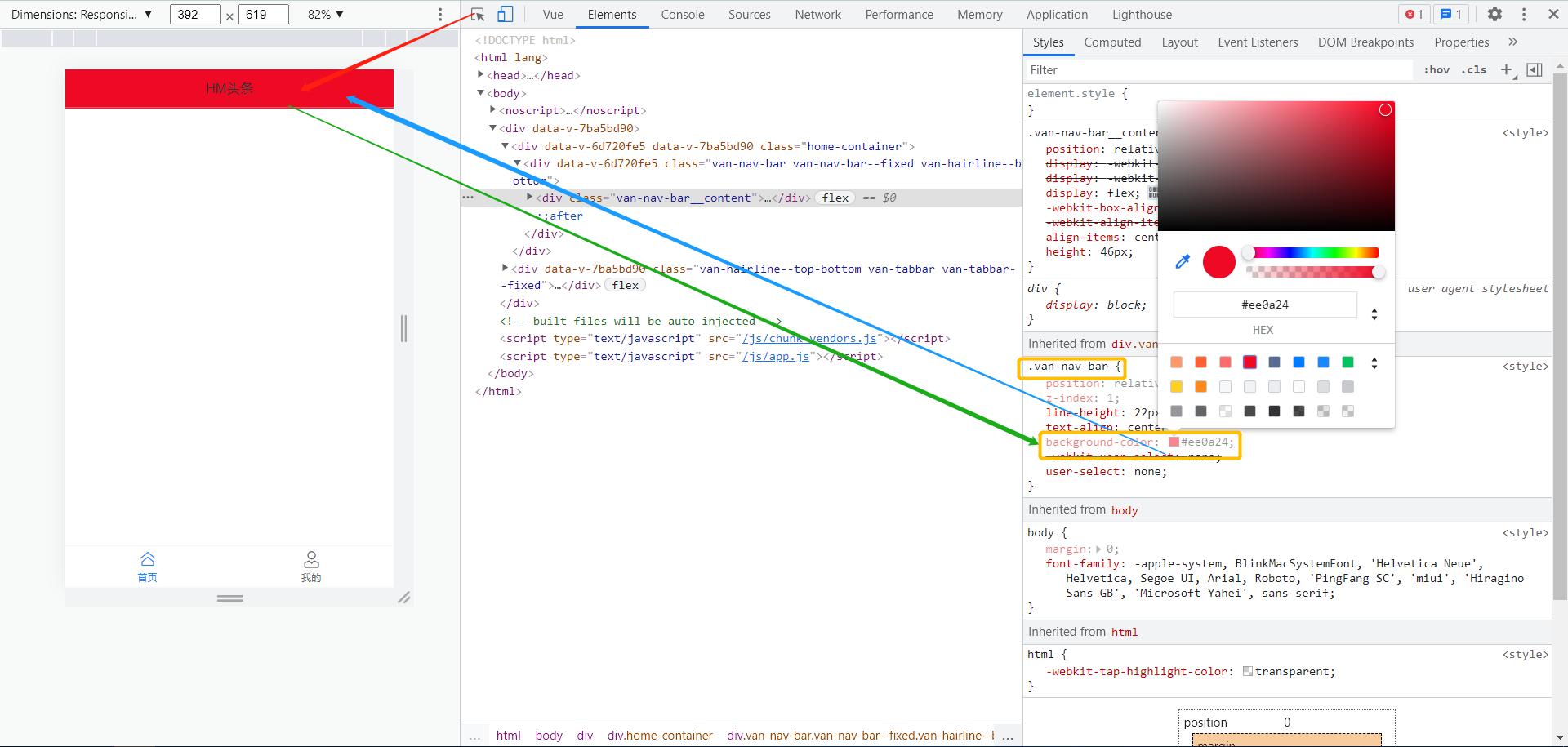Open the /js/app.js script link
Image resolution: width=1568 pixels, height=747 pixels.
[x=776, y=356]
